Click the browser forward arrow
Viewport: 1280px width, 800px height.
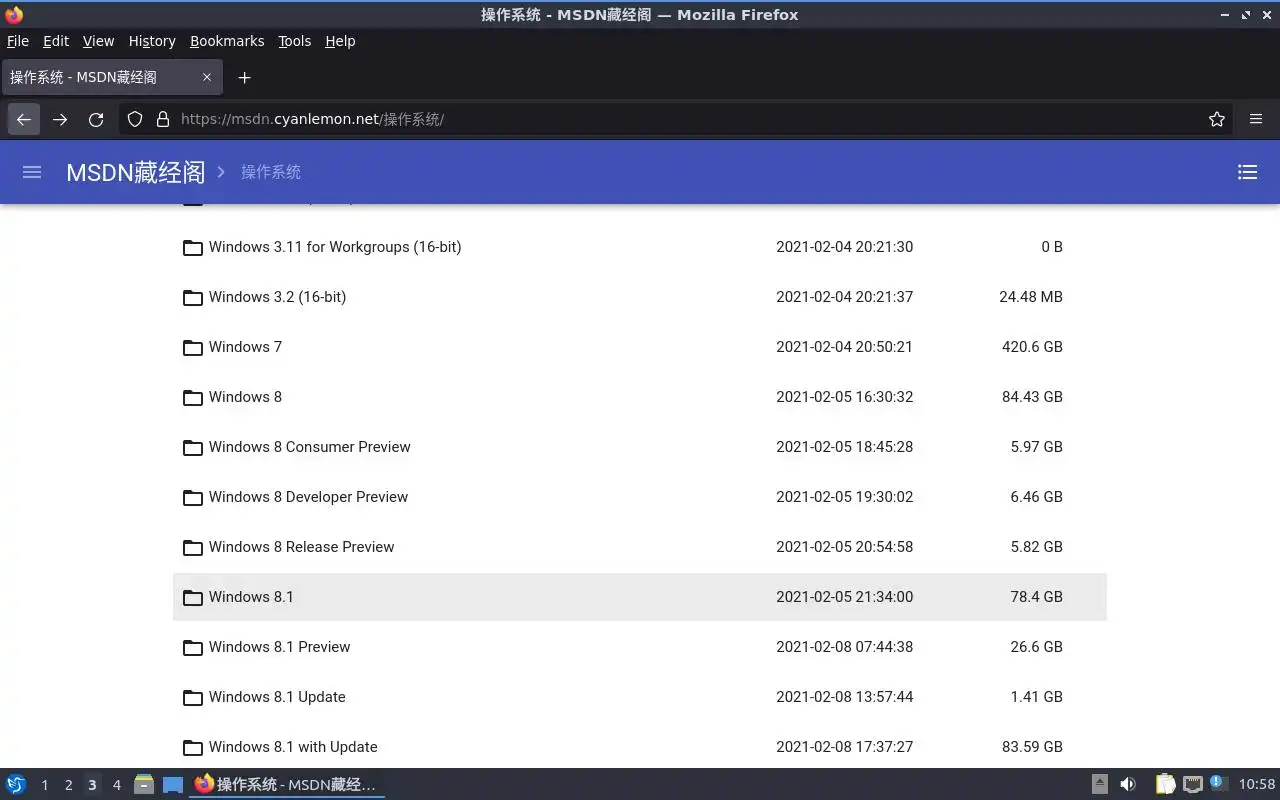tap(60, 119)
